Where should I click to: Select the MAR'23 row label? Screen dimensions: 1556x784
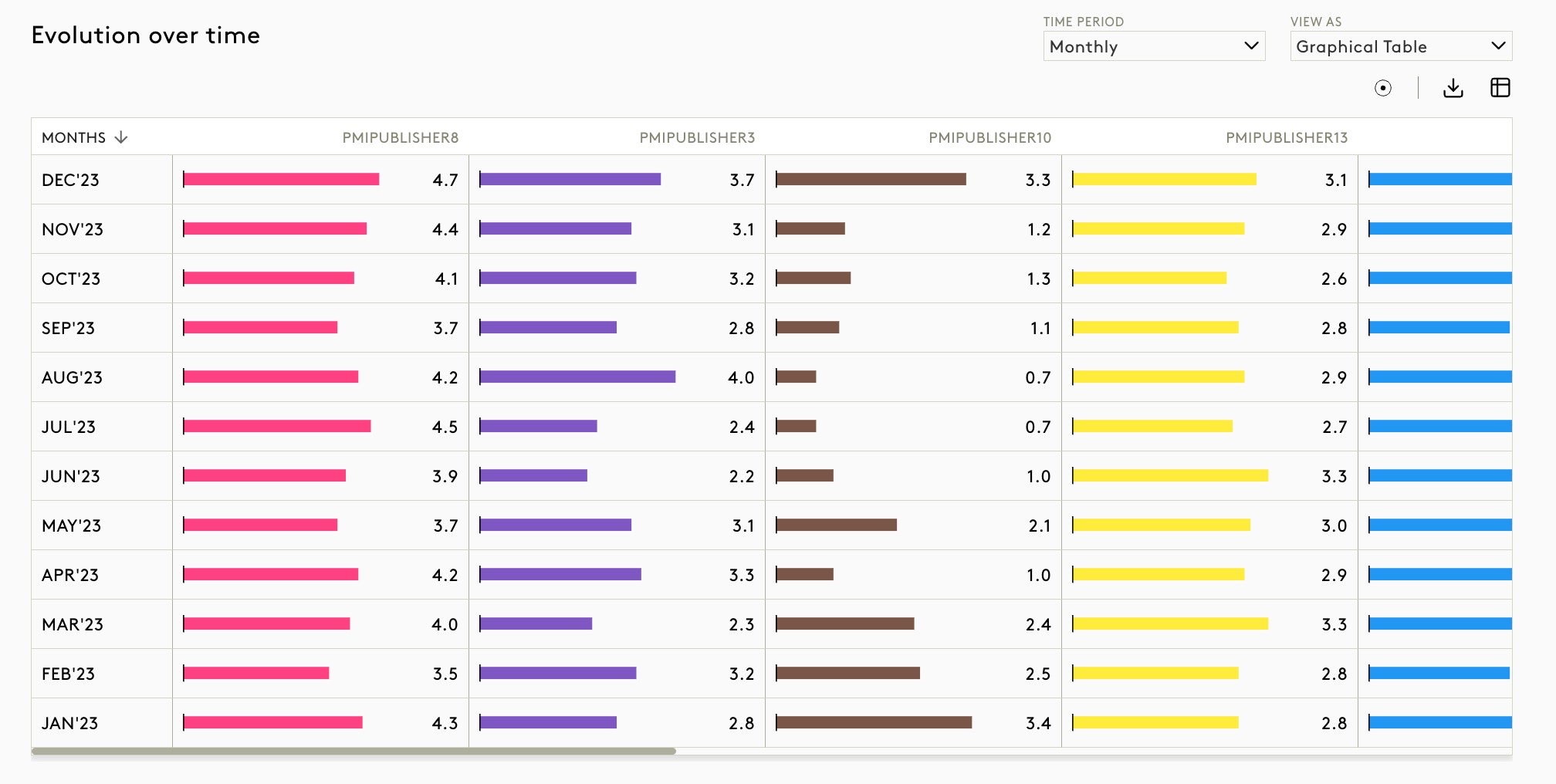[73, 624]
